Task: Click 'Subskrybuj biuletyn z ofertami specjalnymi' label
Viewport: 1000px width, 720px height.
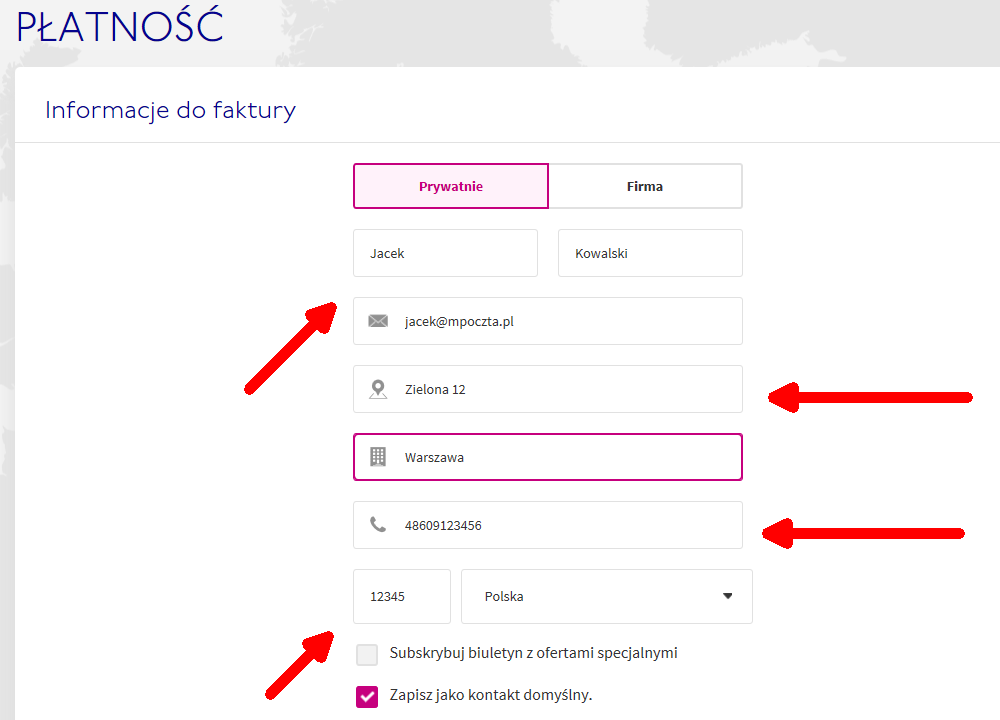Action: 534,653
